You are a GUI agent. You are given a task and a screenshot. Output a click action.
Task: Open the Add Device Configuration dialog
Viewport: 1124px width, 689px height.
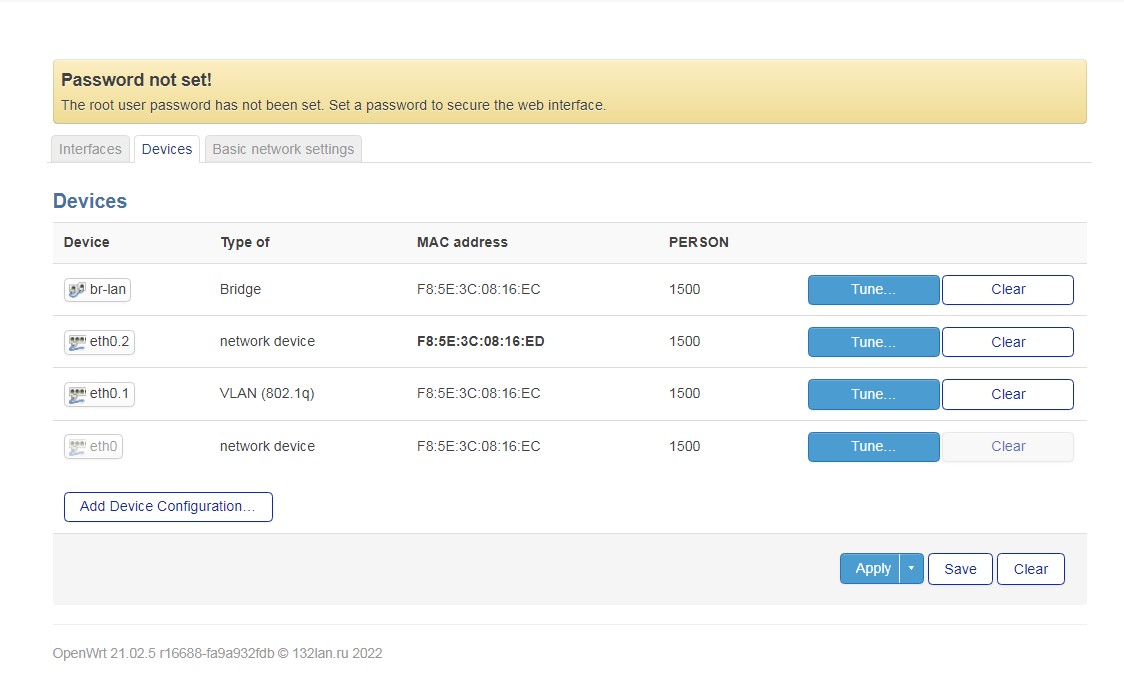pos(168,507)
